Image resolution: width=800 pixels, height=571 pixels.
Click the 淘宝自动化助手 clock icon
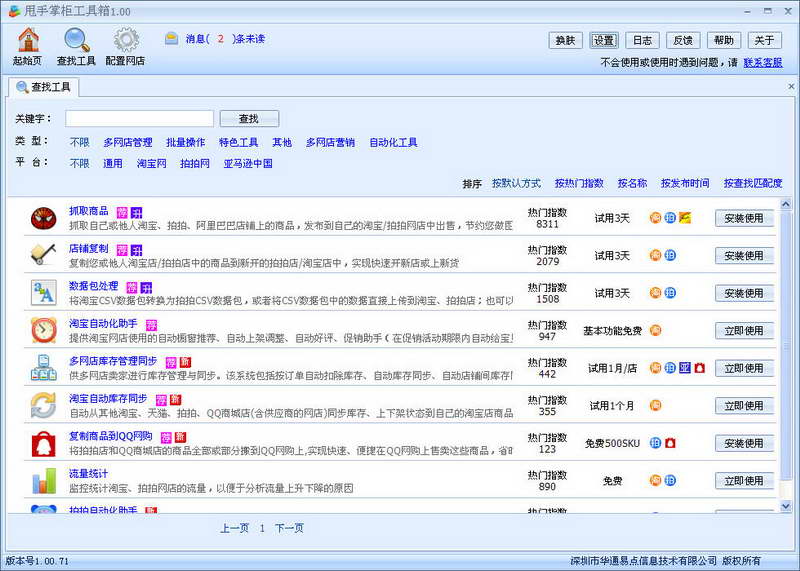tap(43, 330)
